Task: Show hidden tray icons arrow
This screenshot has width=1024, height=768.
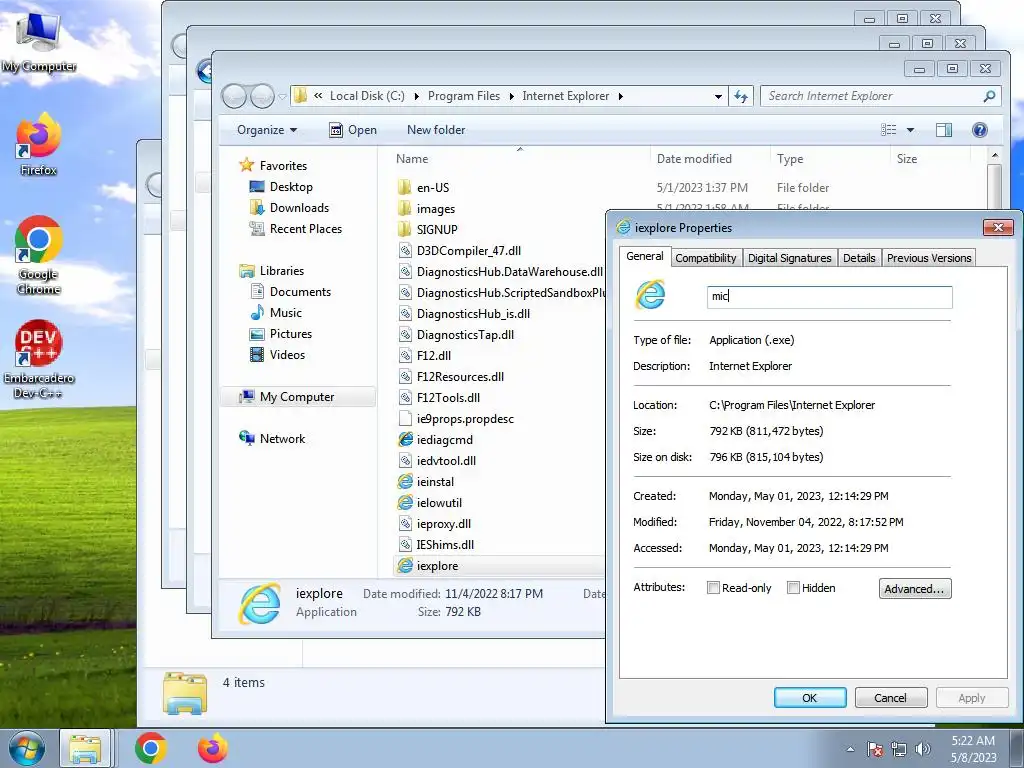Action: coord(850,749)
